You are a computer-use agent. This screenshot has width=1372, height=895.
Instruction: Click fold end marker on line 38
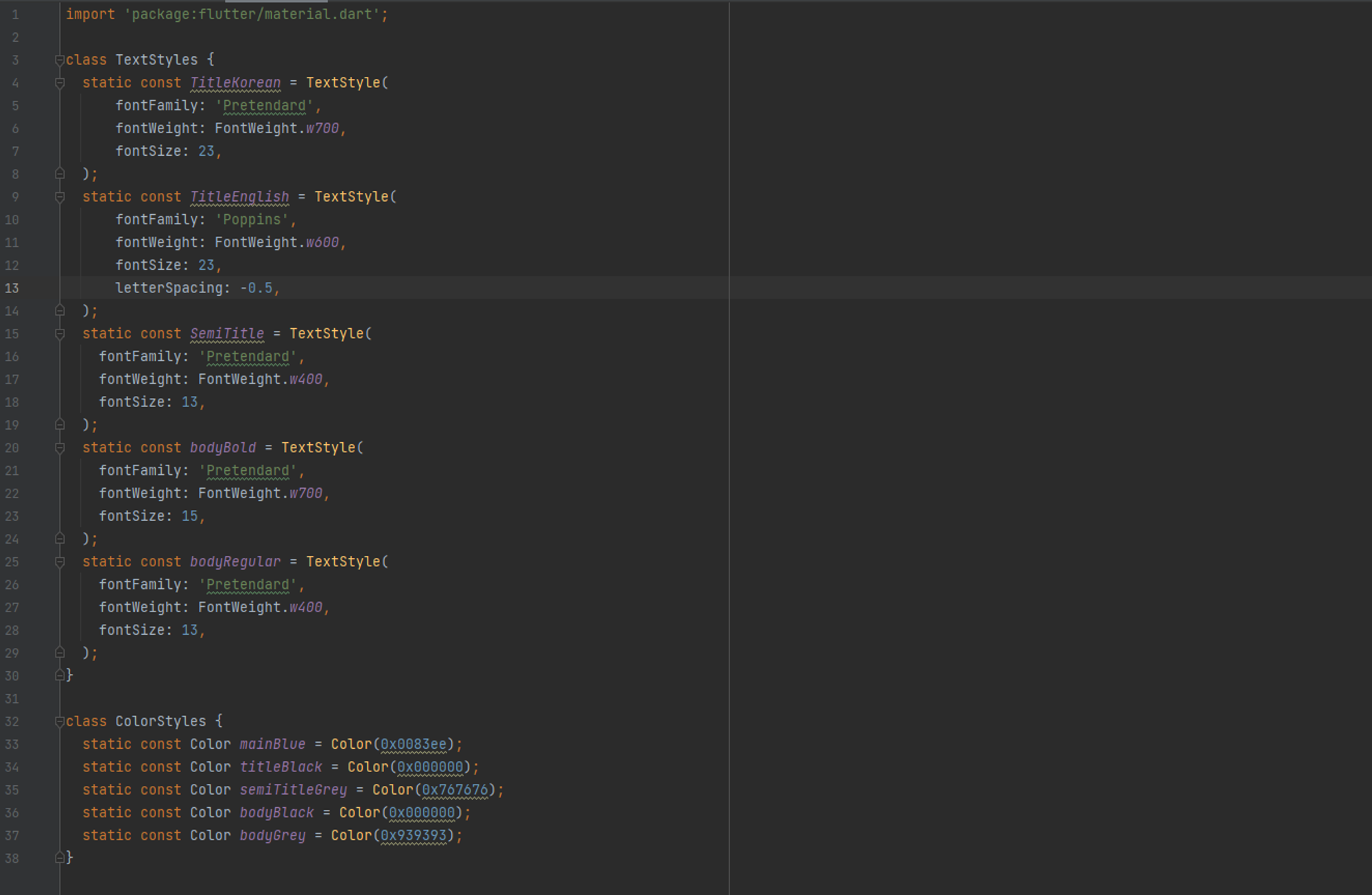[60, 858]
